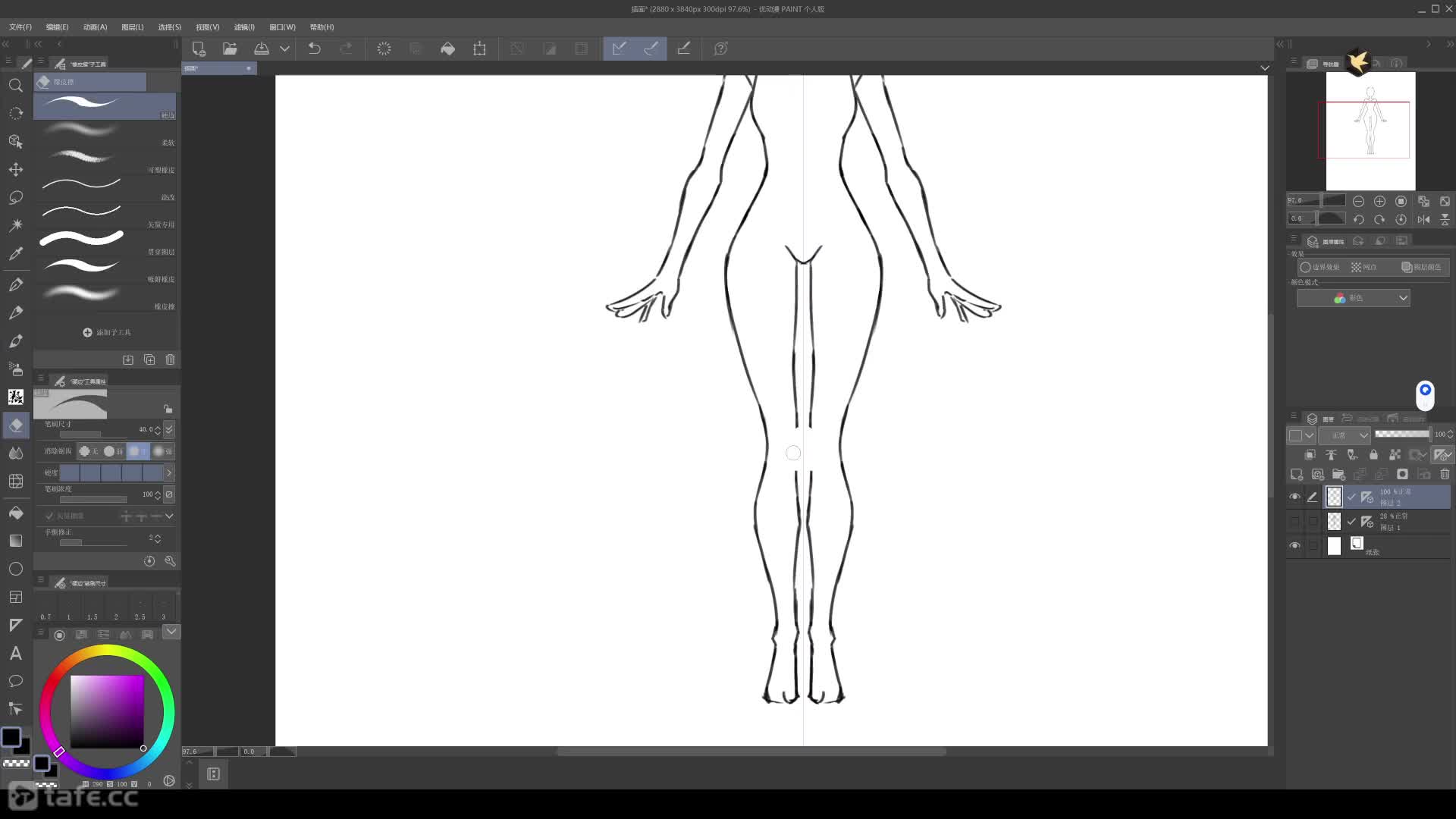Image resolution: width=1456 pixels, height=819 pixels.
Task: Show layer 1 visibility box
Action: click(1294, 521)
